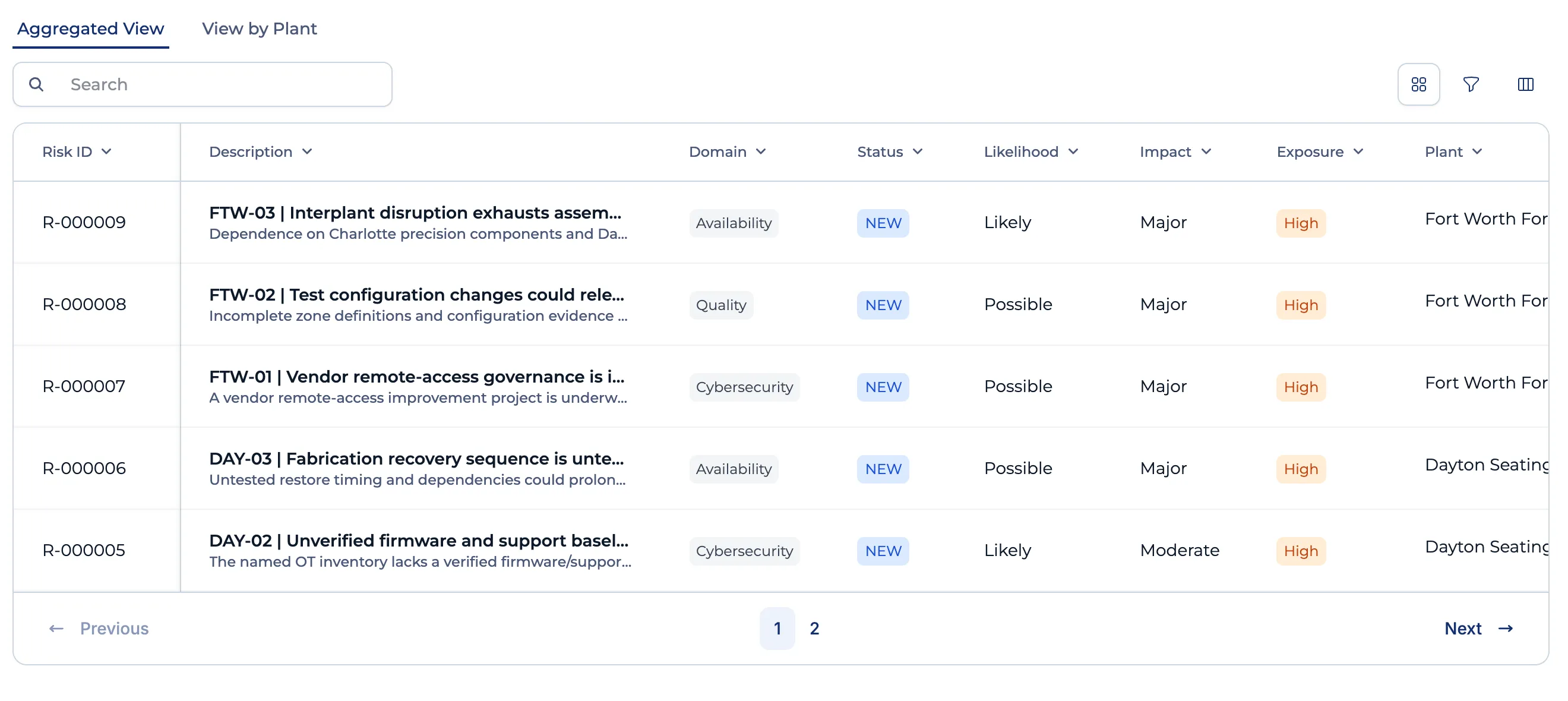Click NEW status badge for R-000008

pos(883,305)
